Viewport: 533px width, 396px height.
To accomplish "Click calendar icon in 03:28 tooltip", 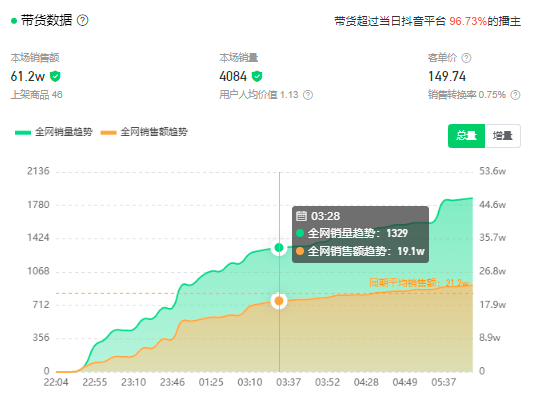I will click(301, 216).
